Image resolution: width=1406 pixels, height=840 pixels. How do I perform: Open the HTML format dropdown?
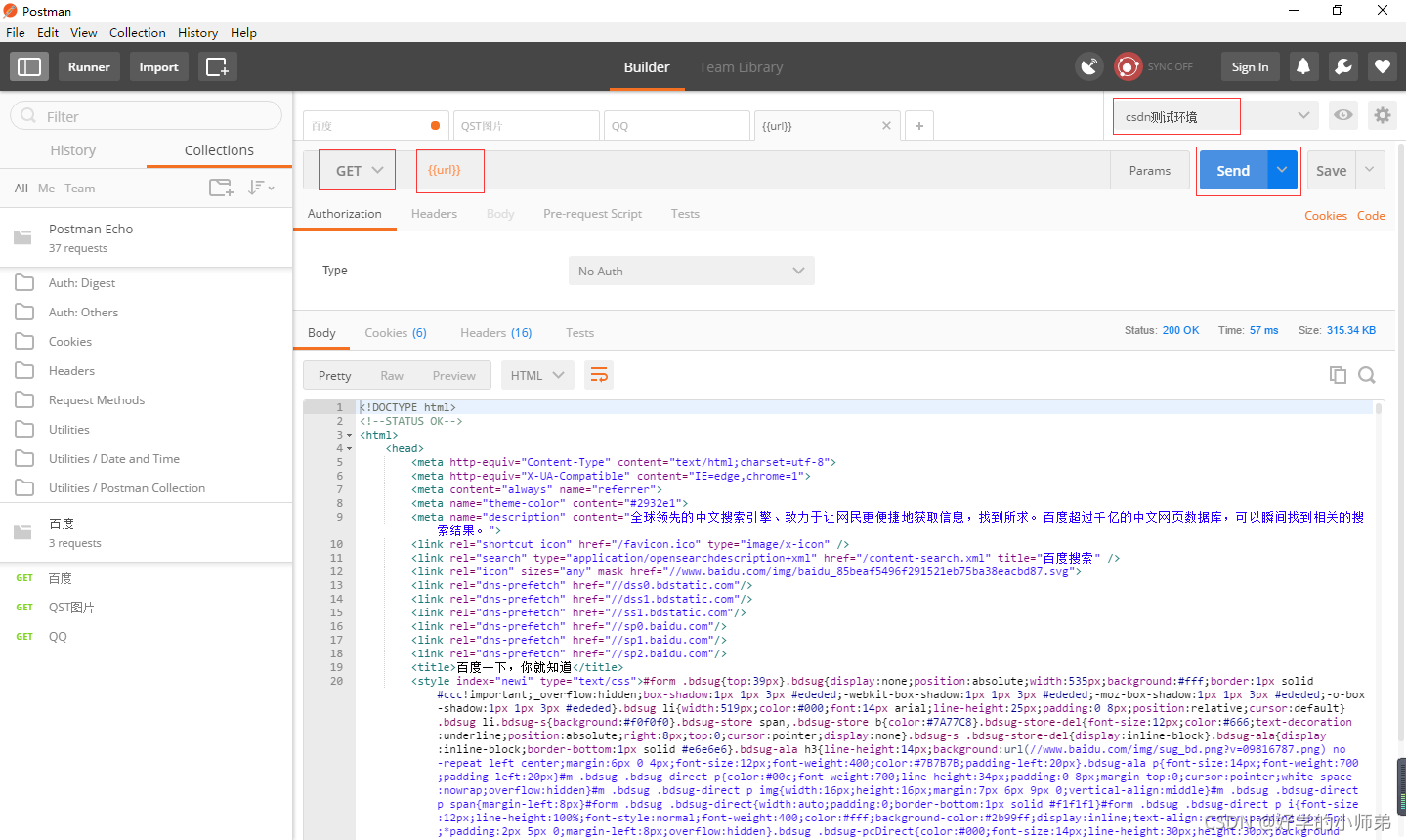coord(537,375)
